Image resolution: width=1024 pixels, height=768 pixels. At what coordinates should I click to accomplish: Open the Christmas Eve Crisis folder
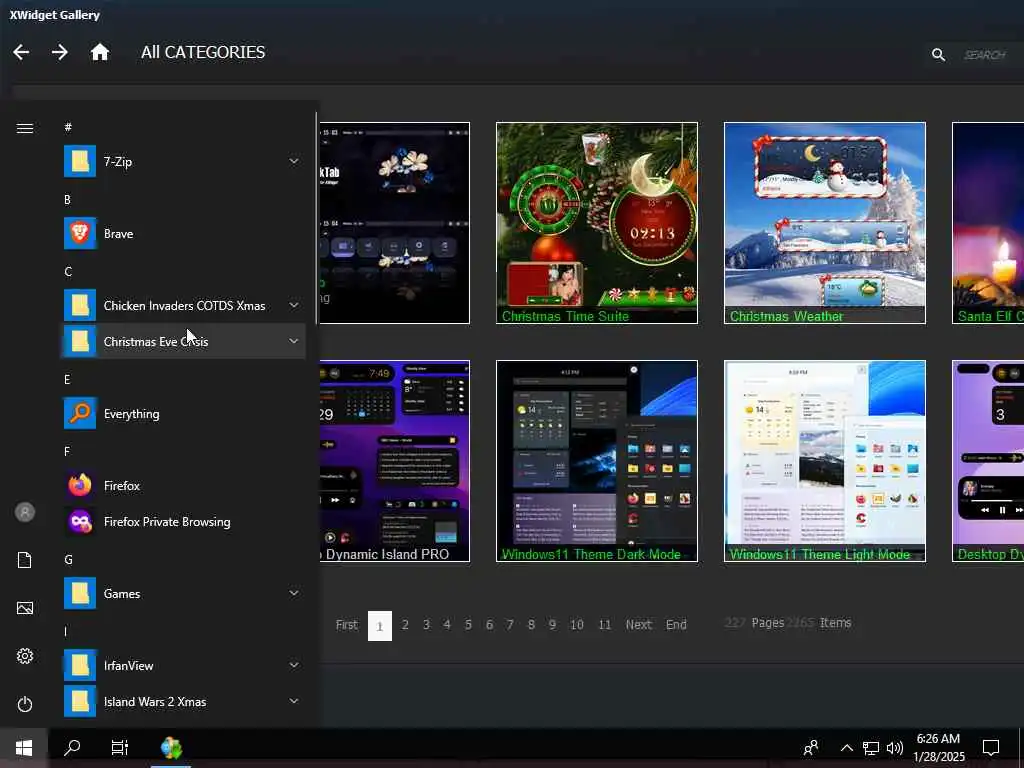pos(183,342)
